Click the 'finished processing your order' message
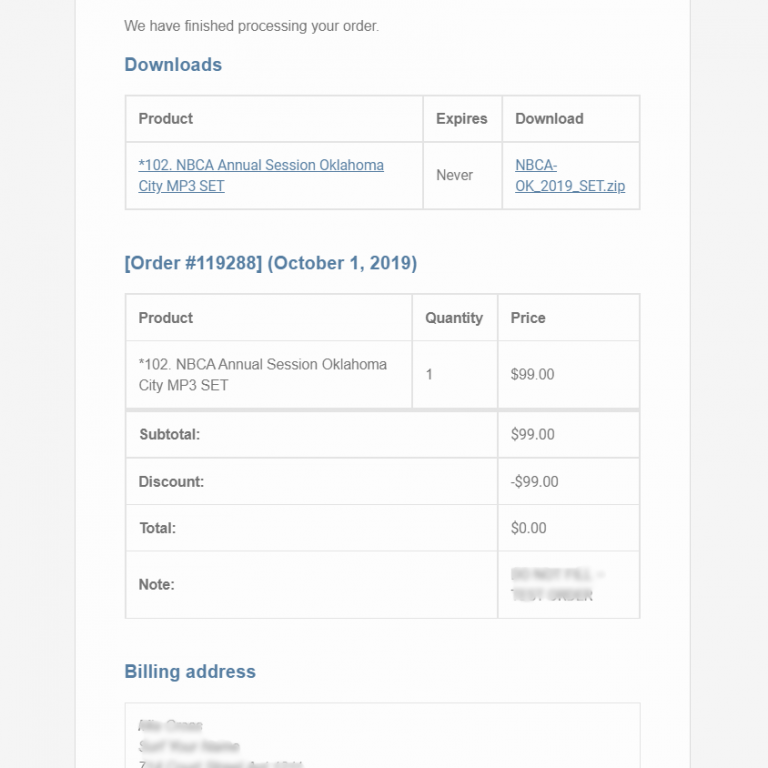The image size is (768, 768). coord(251,26)
